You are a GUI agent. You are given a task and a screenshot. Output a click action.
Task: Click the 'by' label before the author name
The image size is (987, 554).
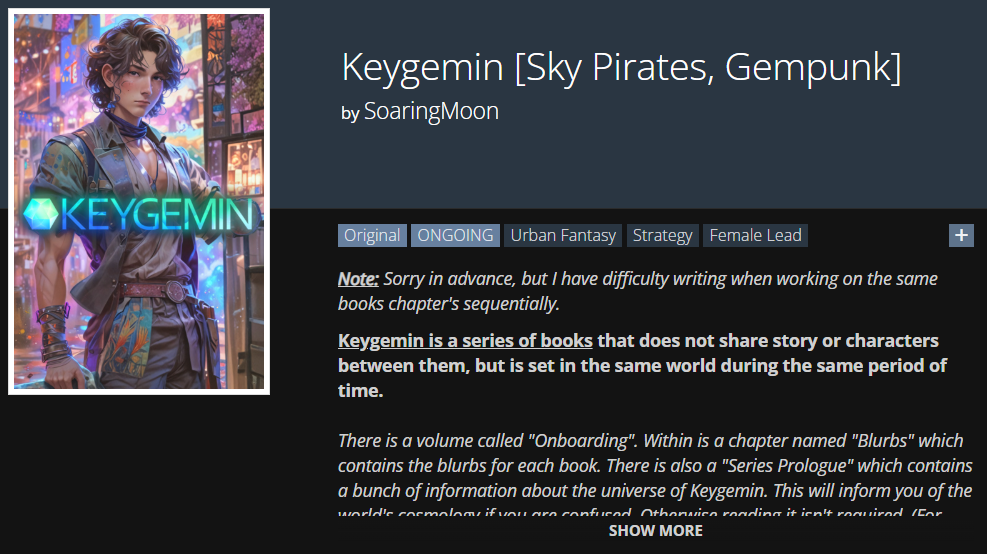[350, 113]
